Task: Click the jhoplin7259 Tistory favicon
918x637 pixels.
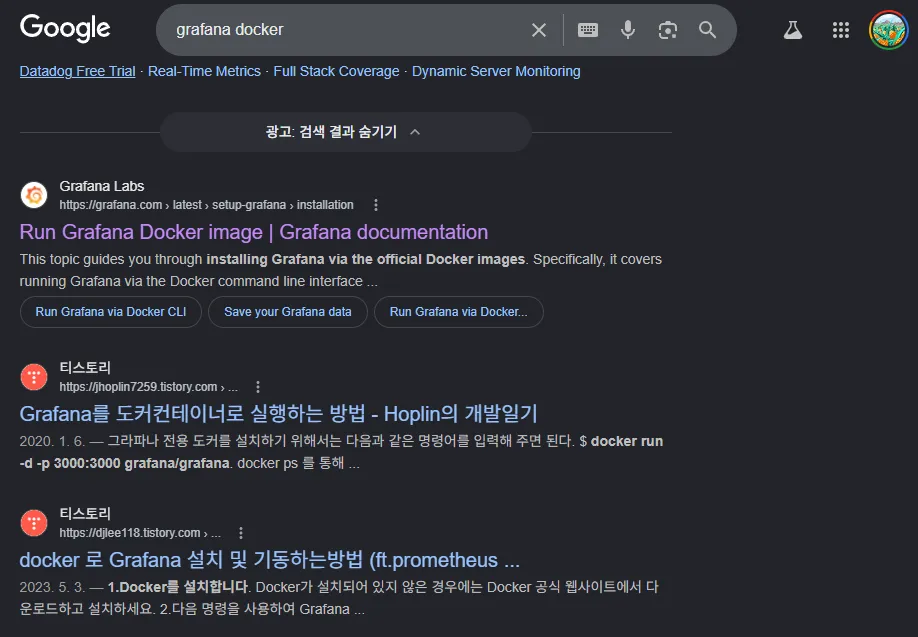Action: coord(34,377)
